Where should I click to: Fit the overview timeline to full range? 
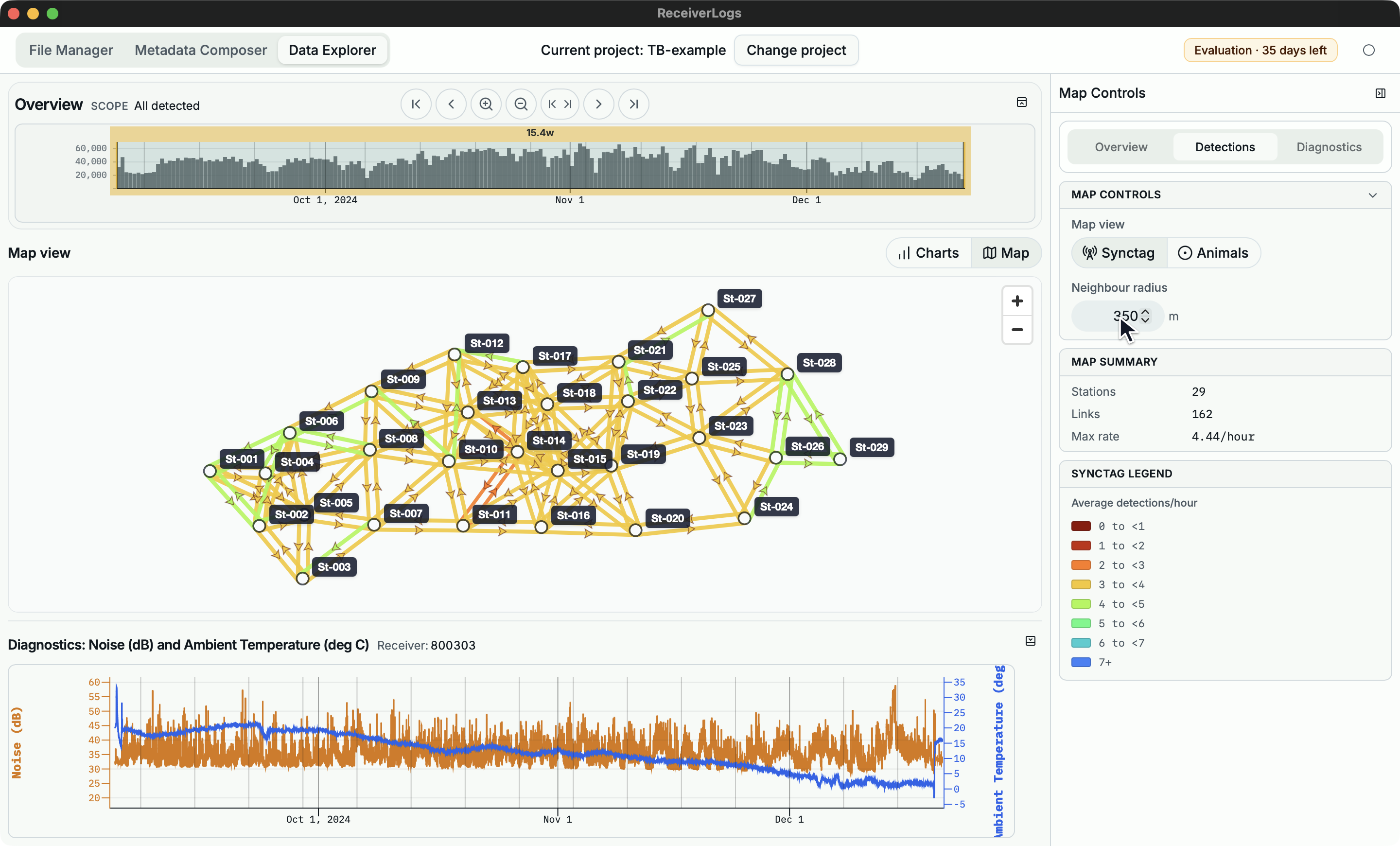pyautogui.click(x=560, y=104)
